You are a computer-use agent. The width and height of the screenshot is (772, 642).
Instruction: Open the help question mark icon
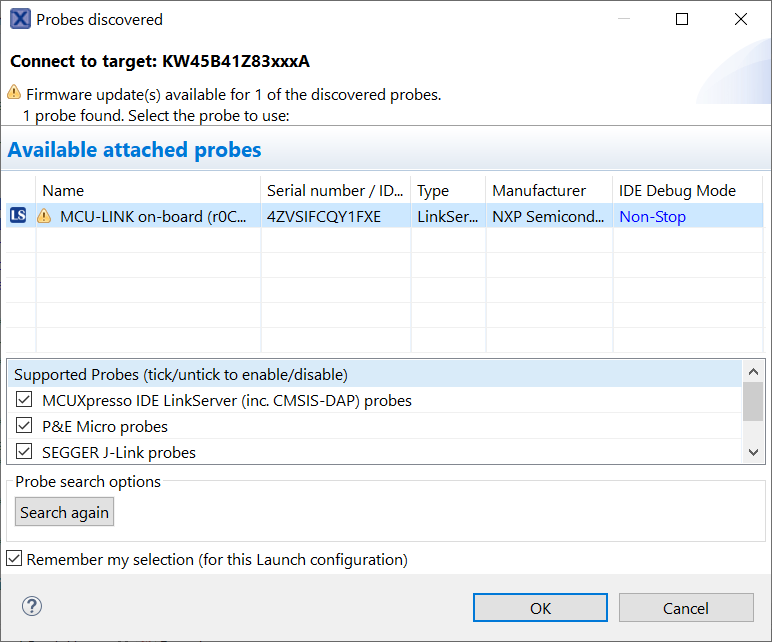click(x=32, y=606)
